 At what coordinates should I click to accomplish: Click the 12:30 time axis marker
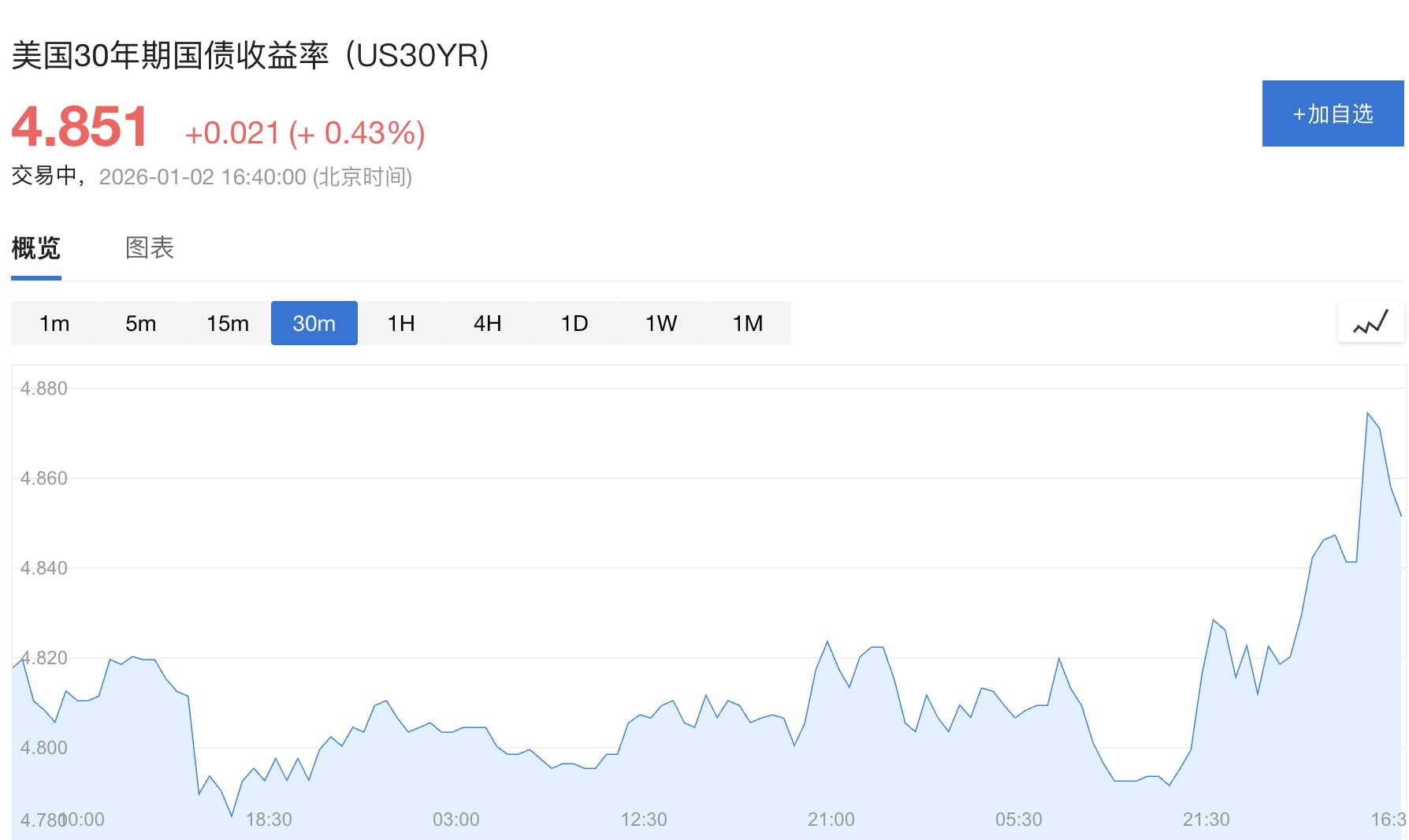click(x=643, y=820)
